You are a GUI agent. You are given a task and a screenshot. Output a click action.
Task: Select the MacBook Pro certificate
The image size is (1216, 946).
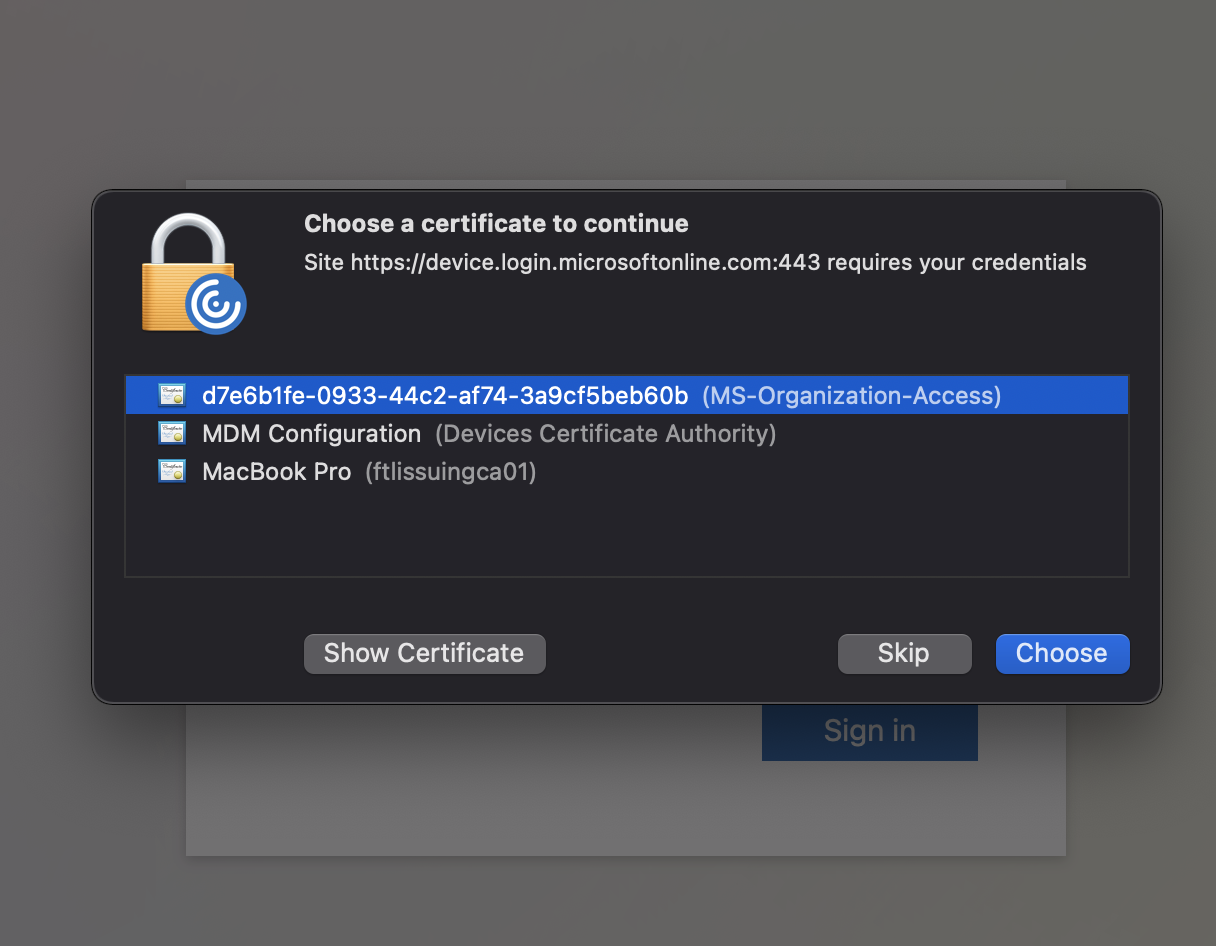point(276,472)
